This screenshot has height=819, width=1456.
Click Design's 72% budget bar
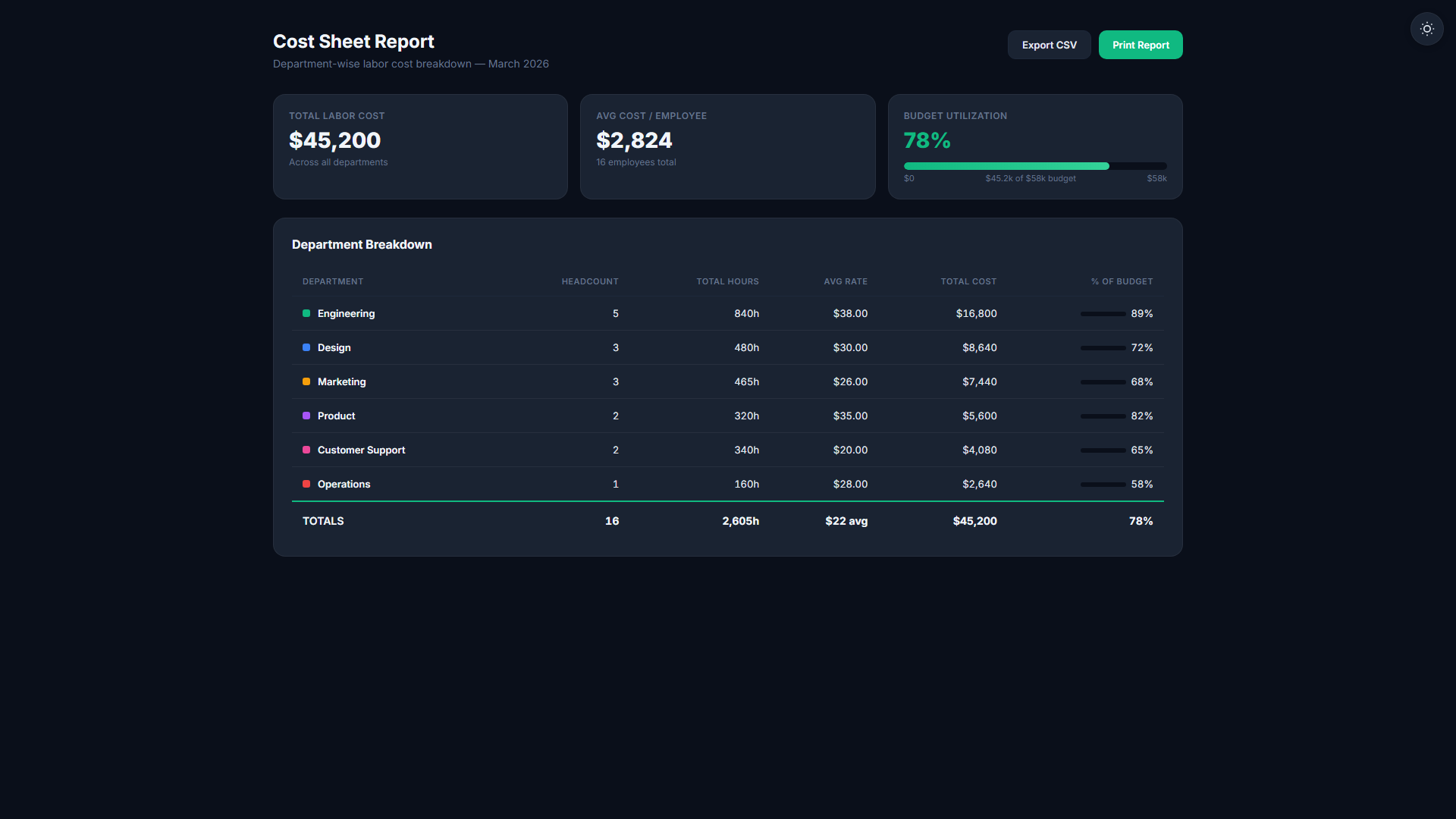point(1103,347)
